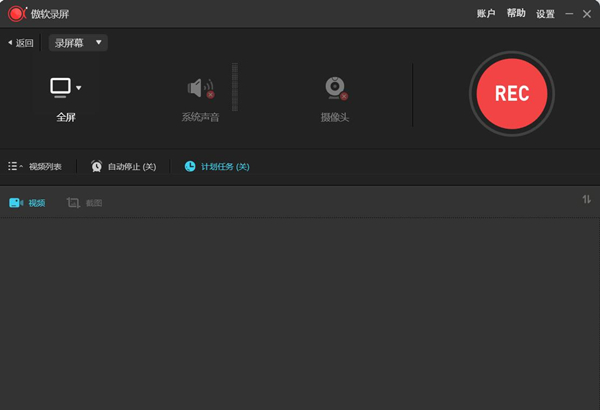Toggle the webcam camera icon
The image size is (600, 410).
pos(336,88)
